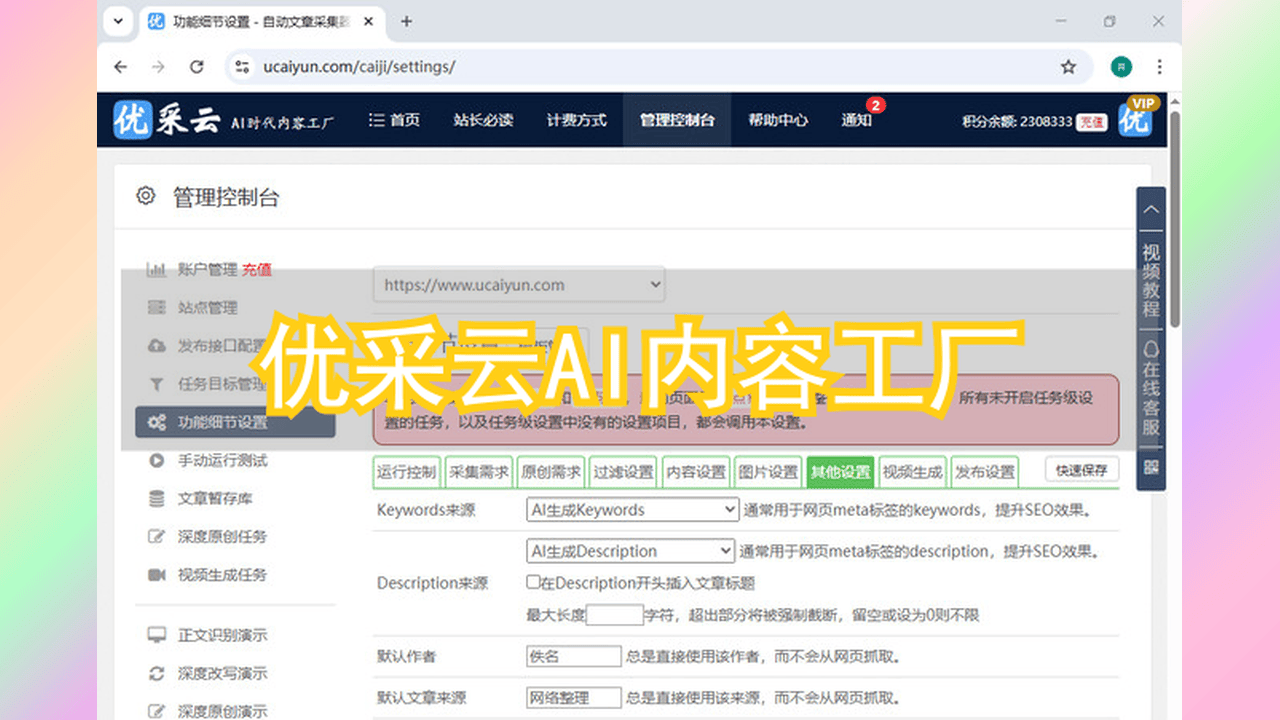Click the page vertical scrollbar
Screen dimensions: 1280x720
click(x=1174, y=220)
